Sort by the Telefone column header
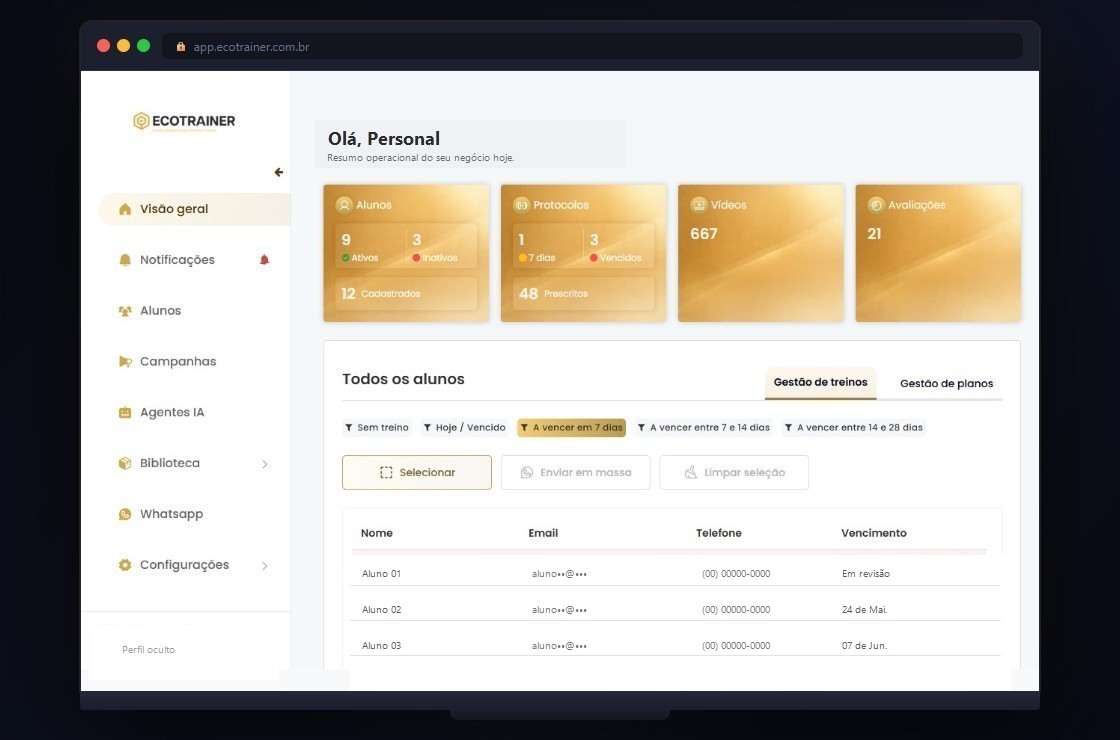Screen dimensions: 1120x740 click(x=719, y=533)
